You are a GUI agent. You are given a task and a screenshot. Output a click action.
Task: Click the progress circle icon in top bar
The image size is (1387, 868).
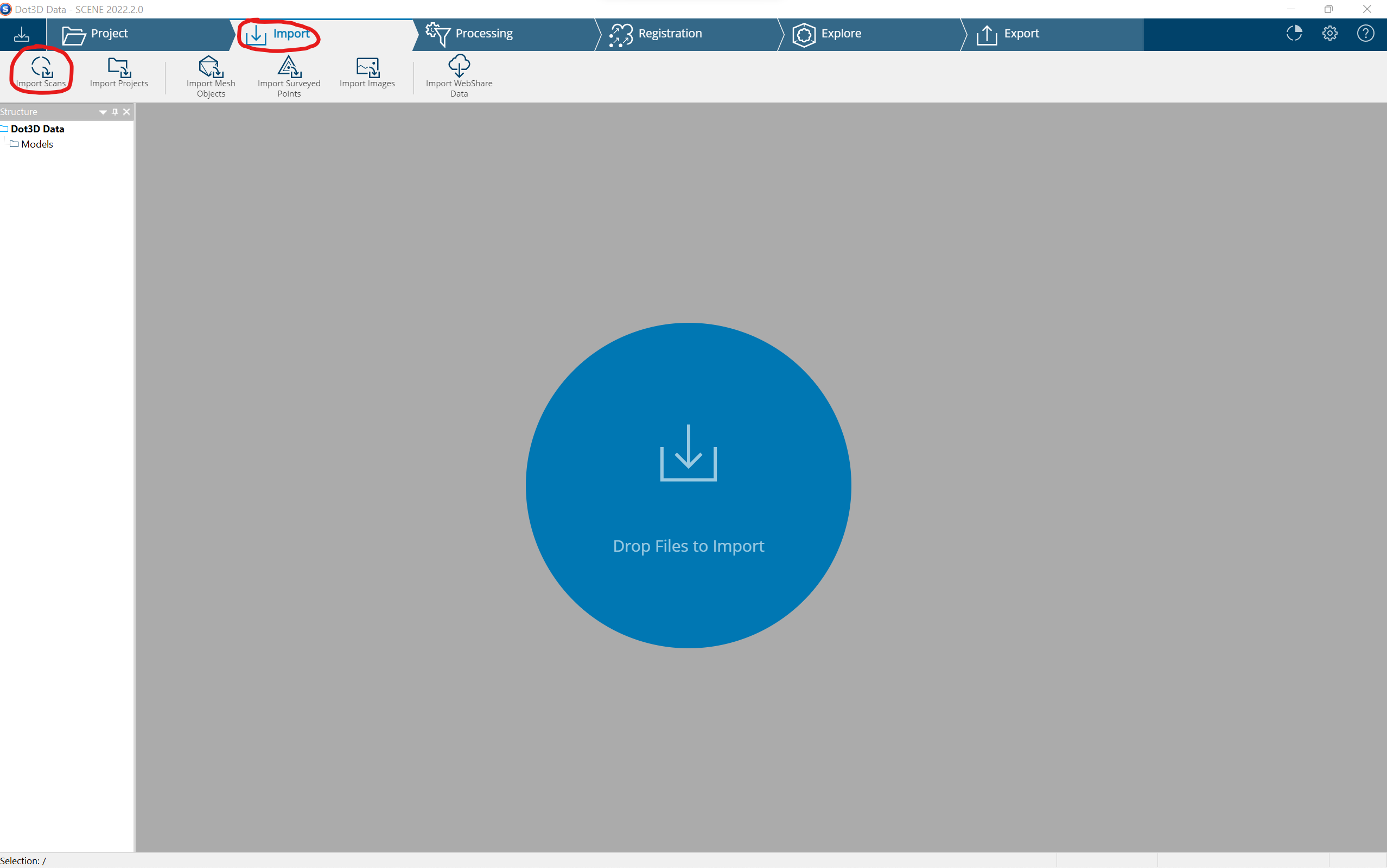pos(1294,33)
